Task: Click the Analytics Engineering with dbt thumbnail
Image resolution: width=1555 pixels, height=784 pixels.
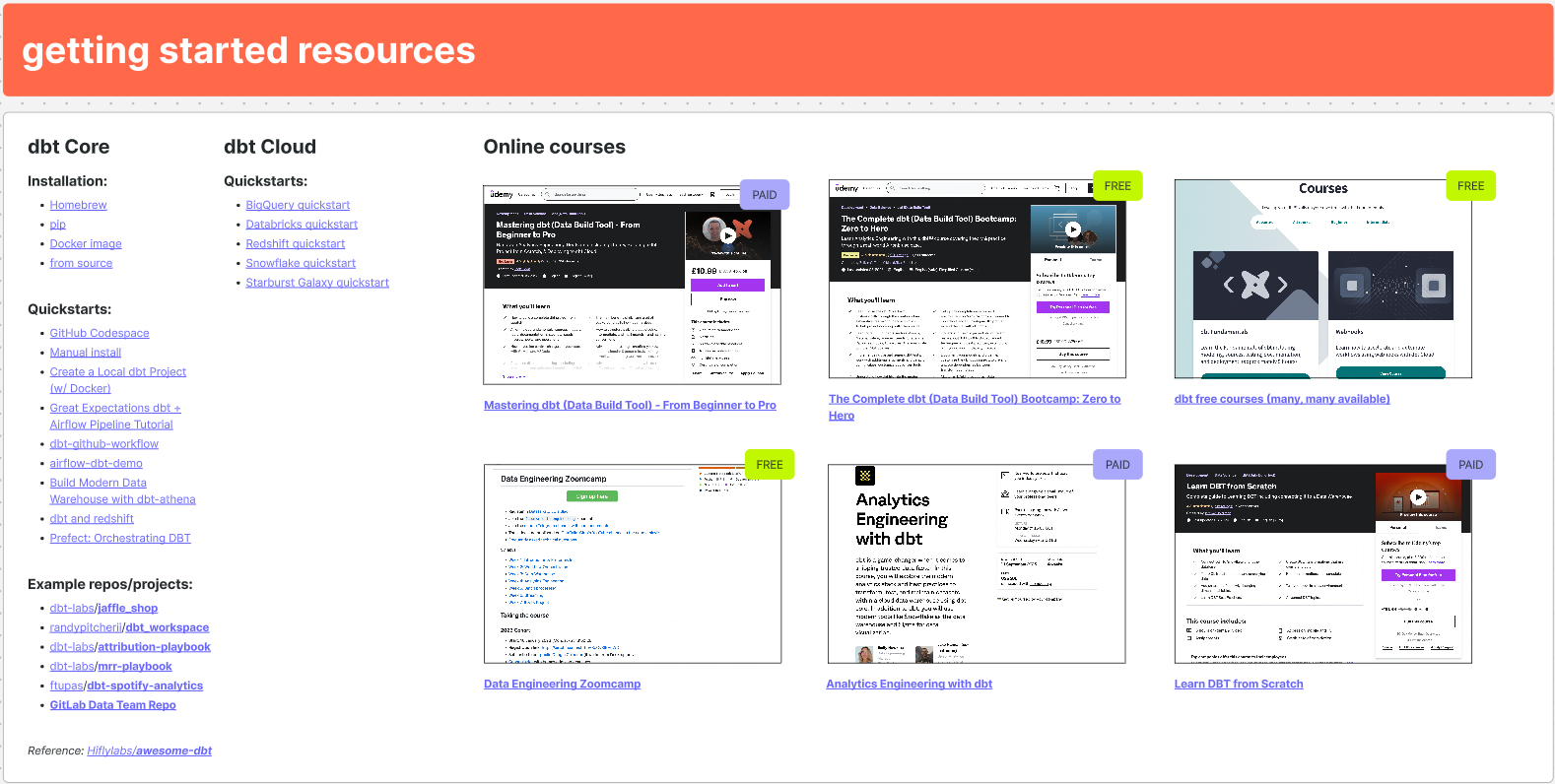Action: point(977,563)
